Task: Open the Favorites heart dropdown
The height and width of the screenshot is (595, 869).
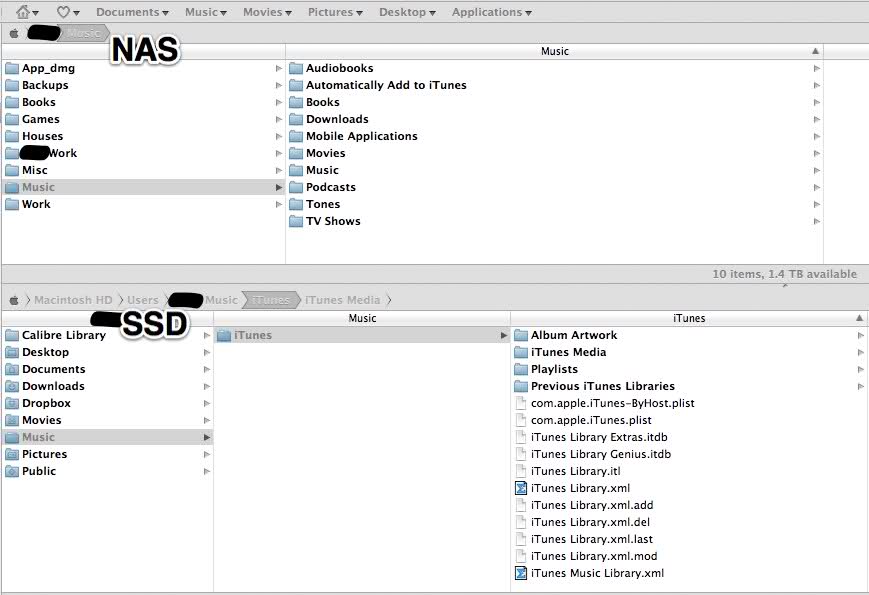Action: [x=68, y=12]
